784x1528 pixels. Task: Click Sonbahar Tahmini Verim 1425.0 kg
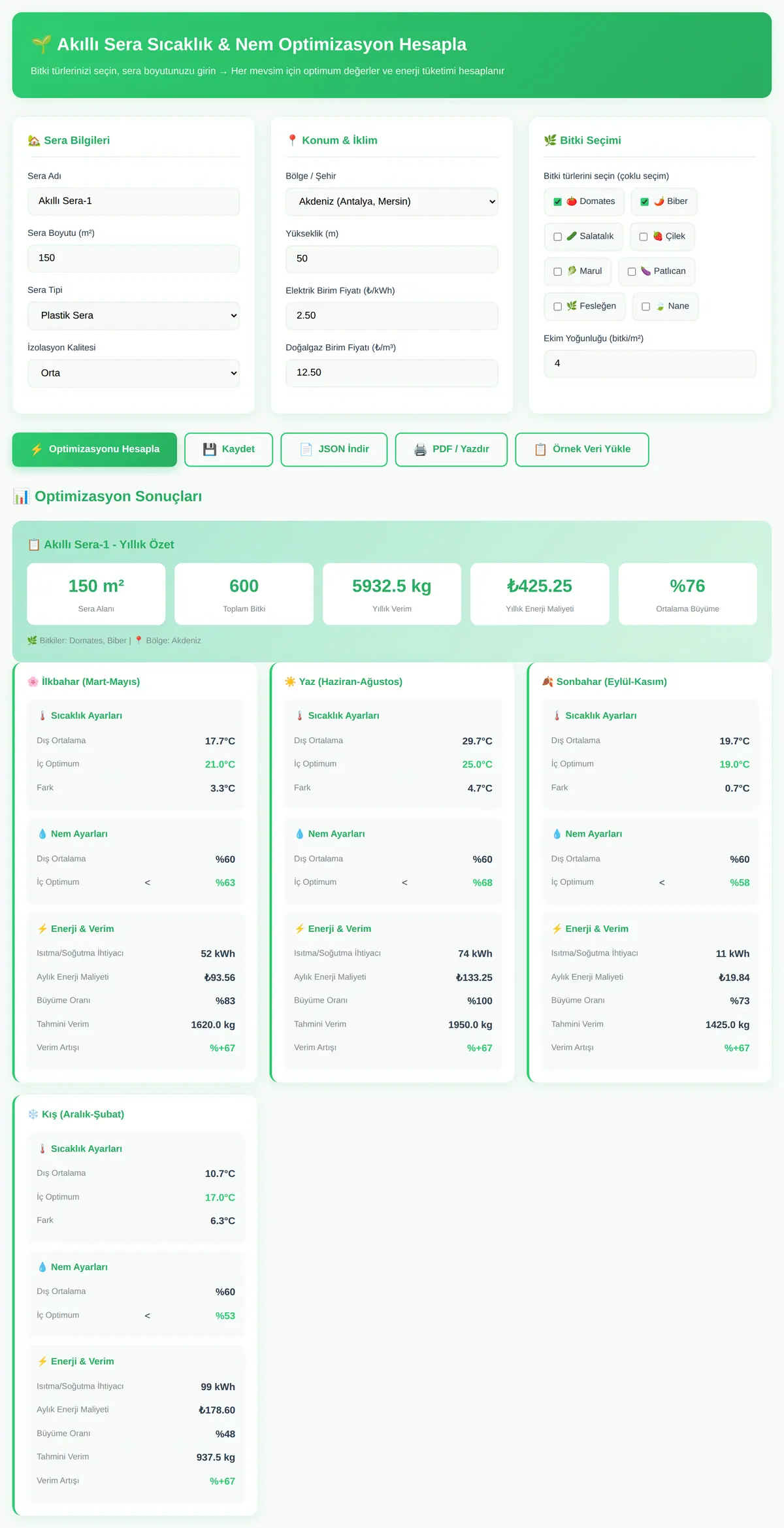point(728,1025)
